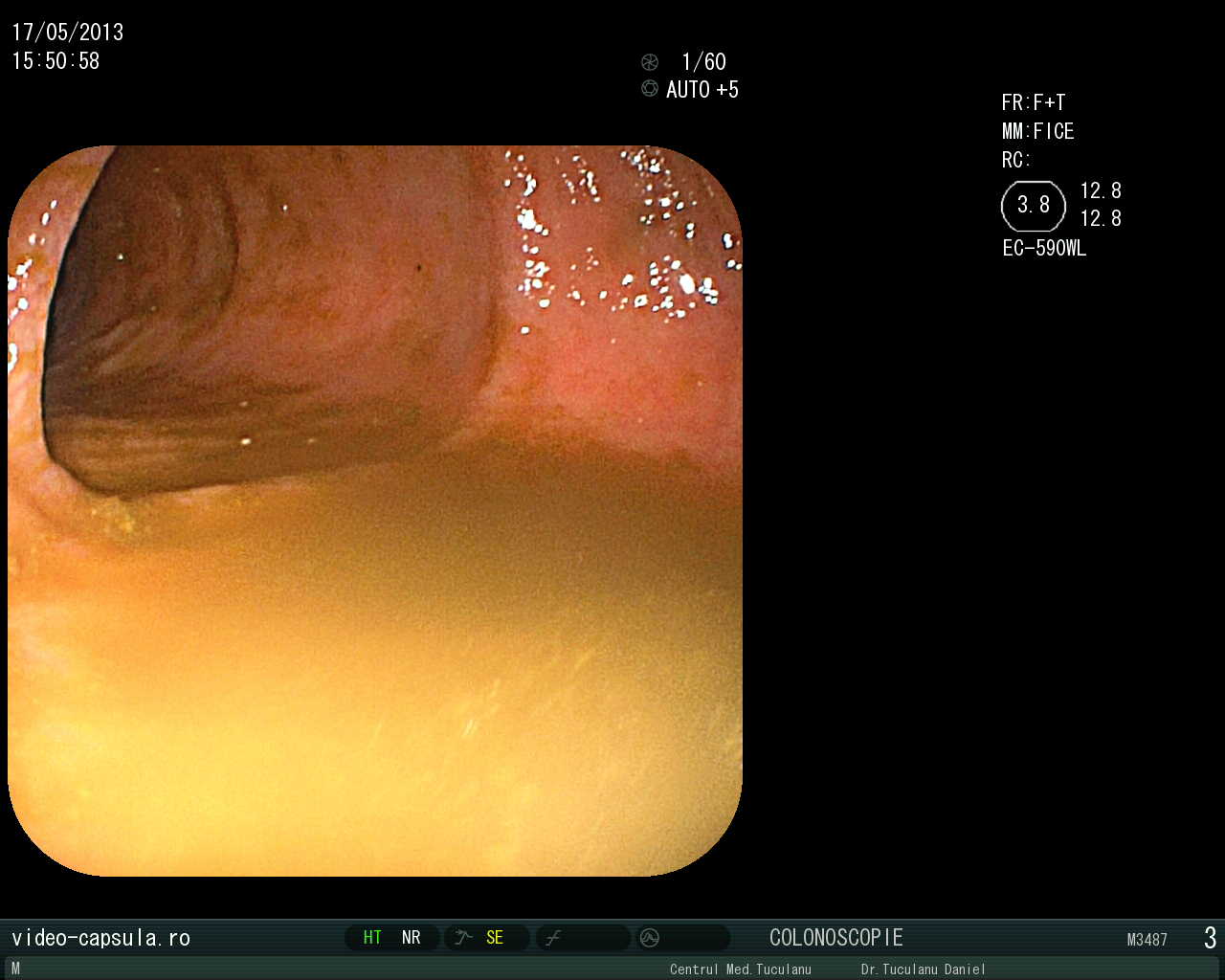Click the MM:FICE mode label
1225x980 pixels.
[1038, 131]
